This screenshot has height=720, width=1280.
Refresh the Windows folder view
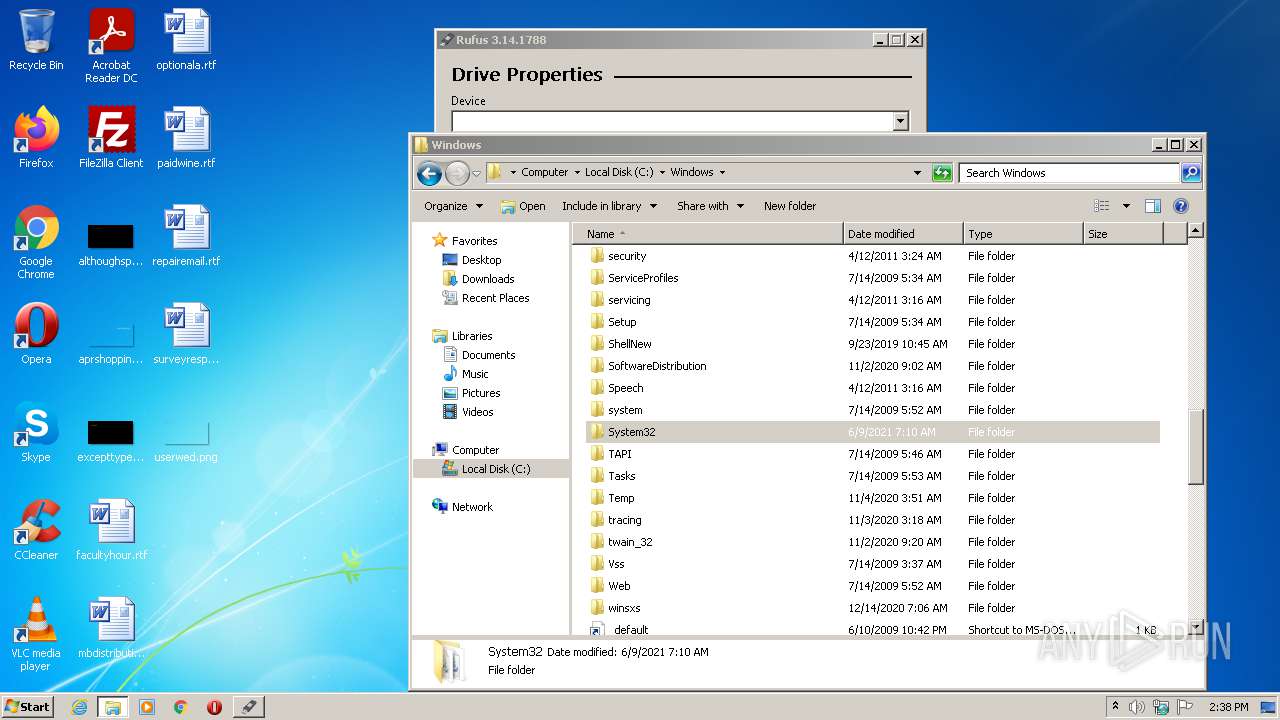point(941,173)
